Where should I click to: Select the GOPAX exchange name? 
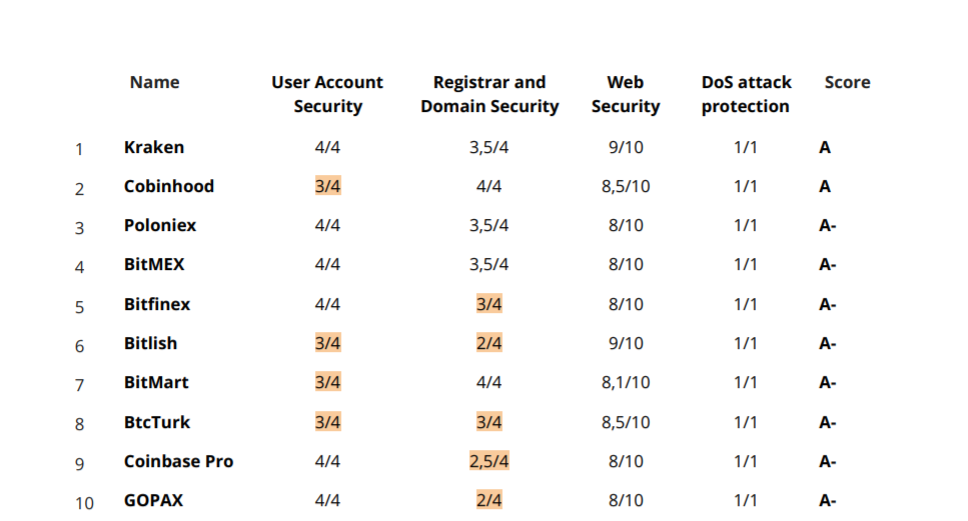coord(153,500)
